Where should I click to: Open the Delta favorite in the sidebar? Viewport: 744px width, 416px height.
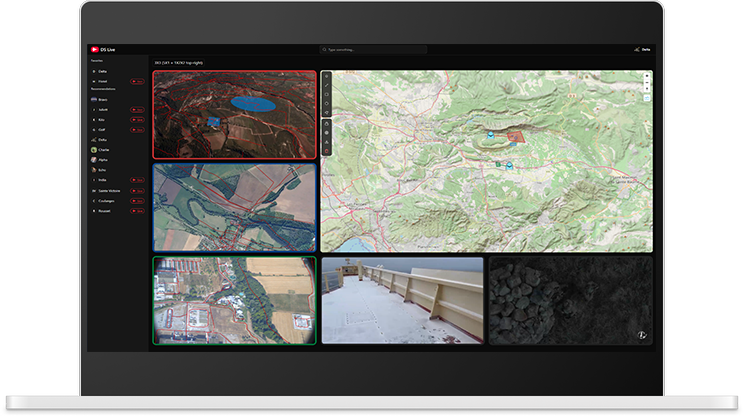click(x=102, y=72)
